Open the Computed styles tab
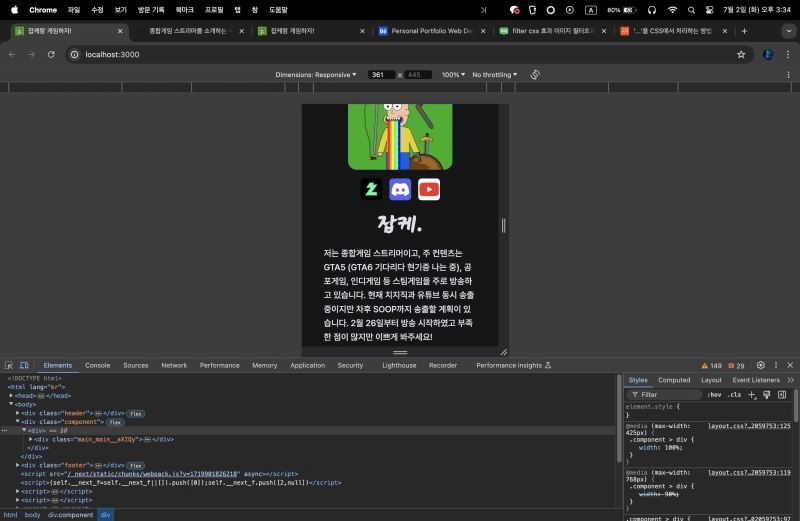The height and width of the screenshot is (521, 800). click(674, 380)
